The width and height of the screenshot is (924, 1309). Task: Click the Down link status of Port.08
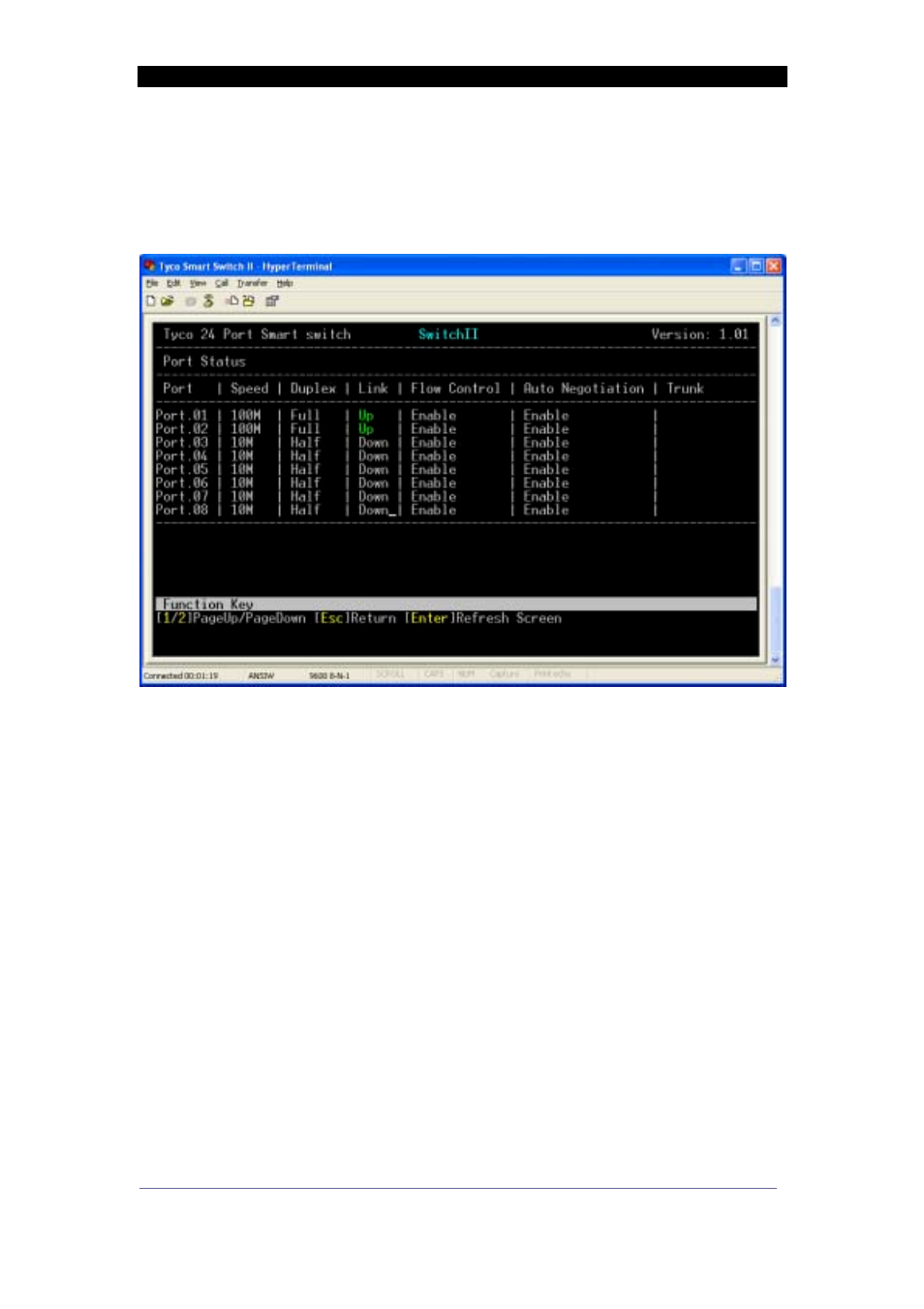pos(374,511)
